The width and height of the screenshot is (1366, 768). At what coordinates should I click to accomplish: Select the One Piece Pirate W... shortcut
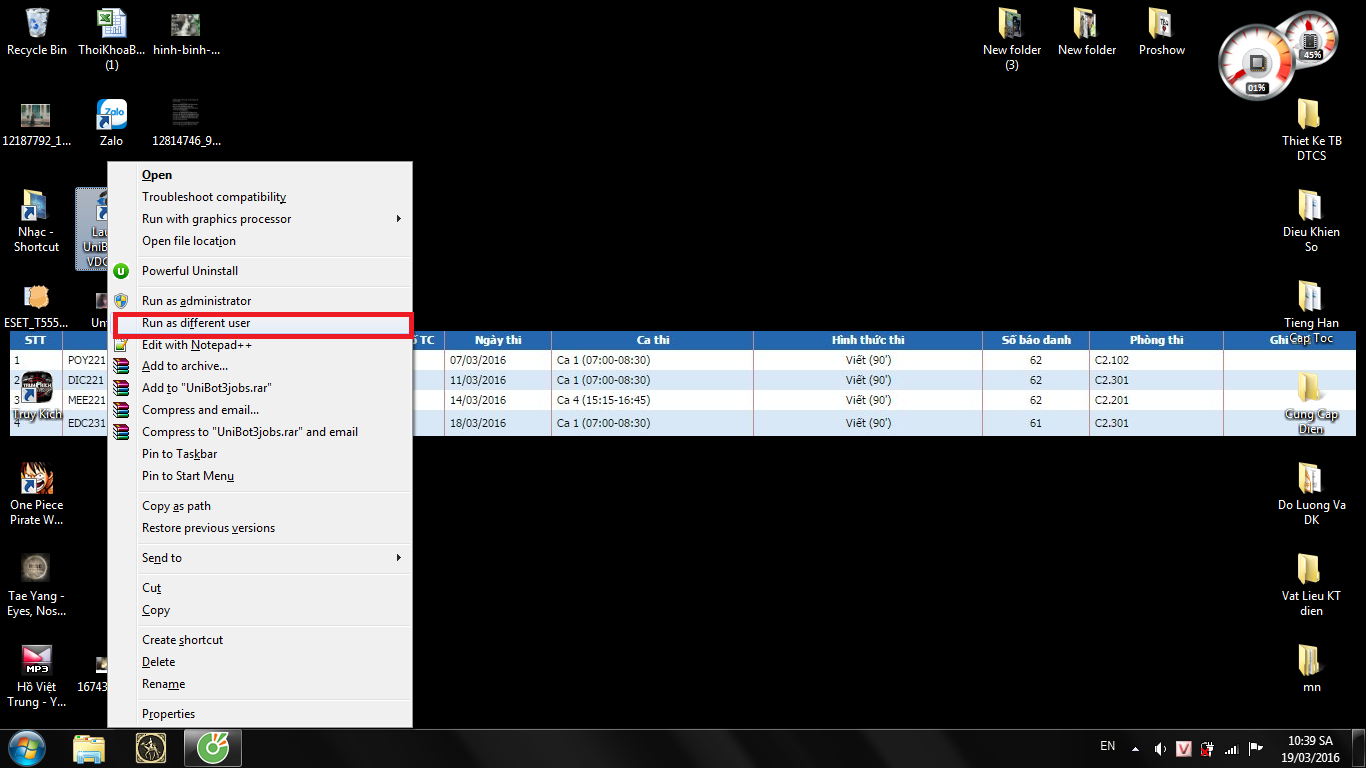coord(37,494)
